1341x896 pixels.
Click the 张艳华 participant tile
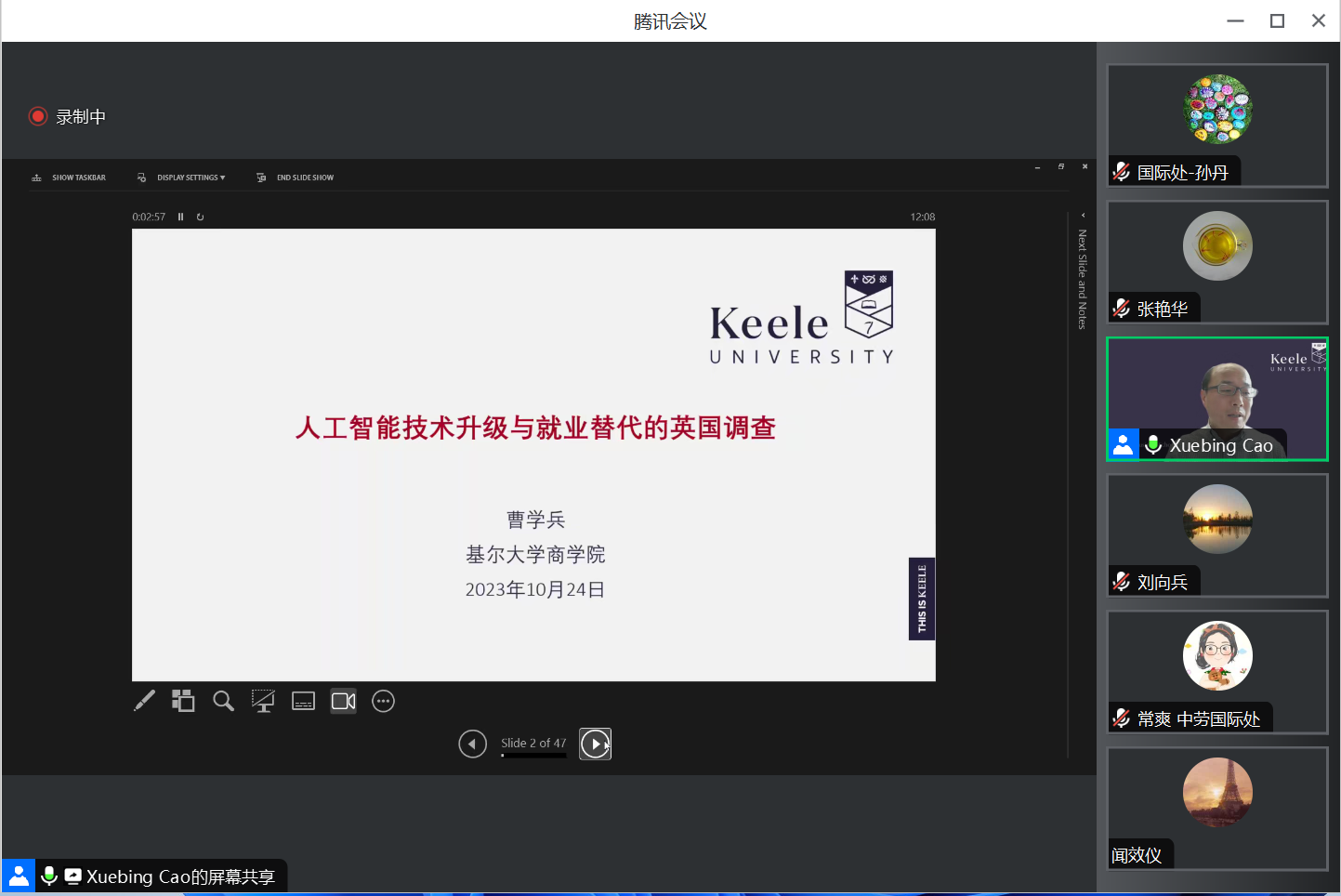1217,262
